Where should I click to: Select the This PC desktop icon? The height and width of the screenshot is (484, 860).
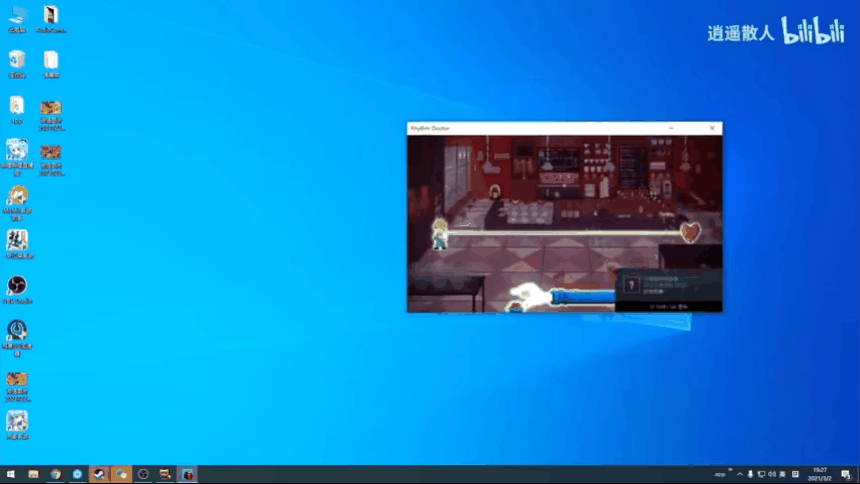click(17, 19)
